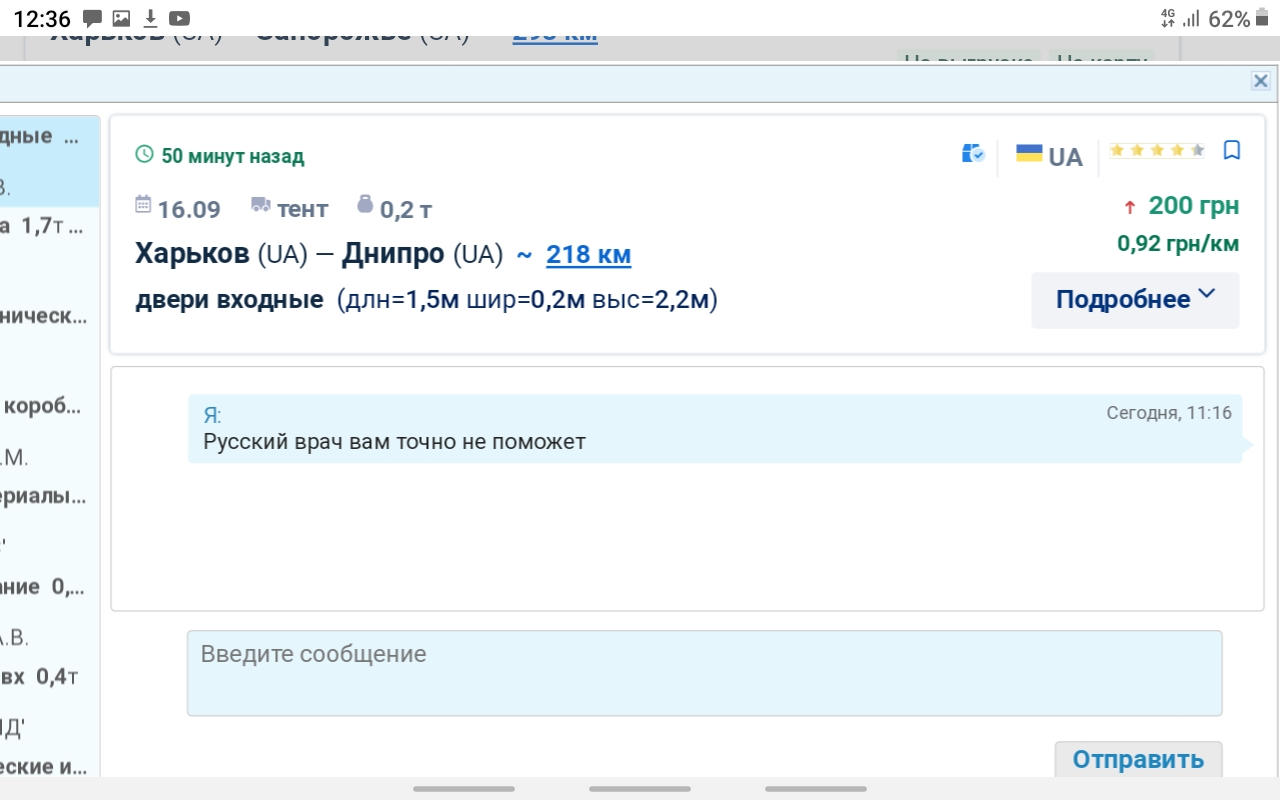Viewport: 1280px width, 800px height.
Task: Click the Харьков origin city
Action: pyautogui.click(x=192, y=254)
